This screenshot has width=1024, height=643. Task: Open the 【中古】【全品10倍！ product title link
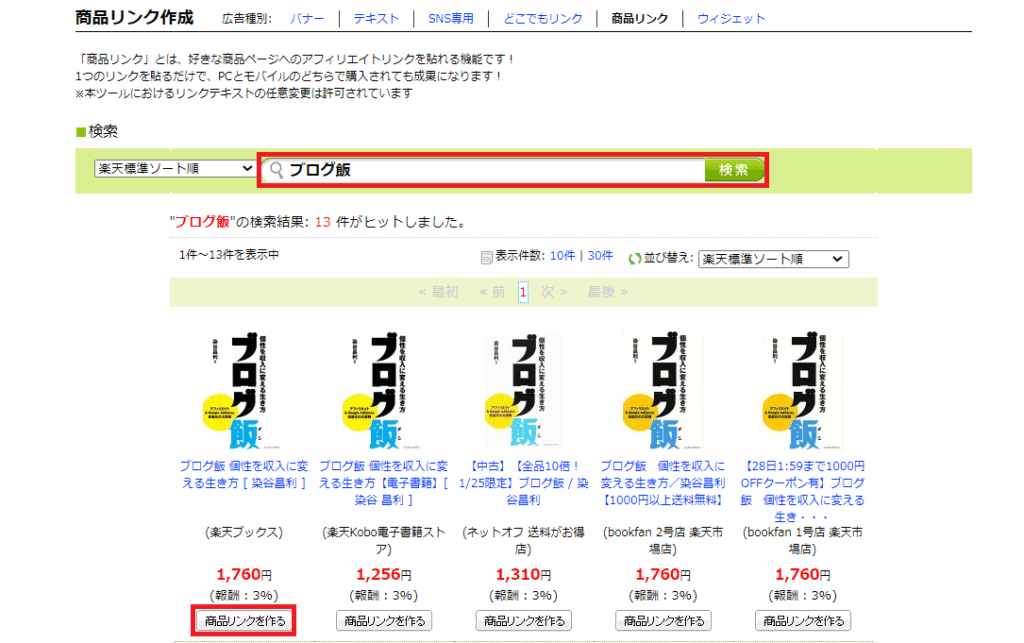(x=523, y=483)
